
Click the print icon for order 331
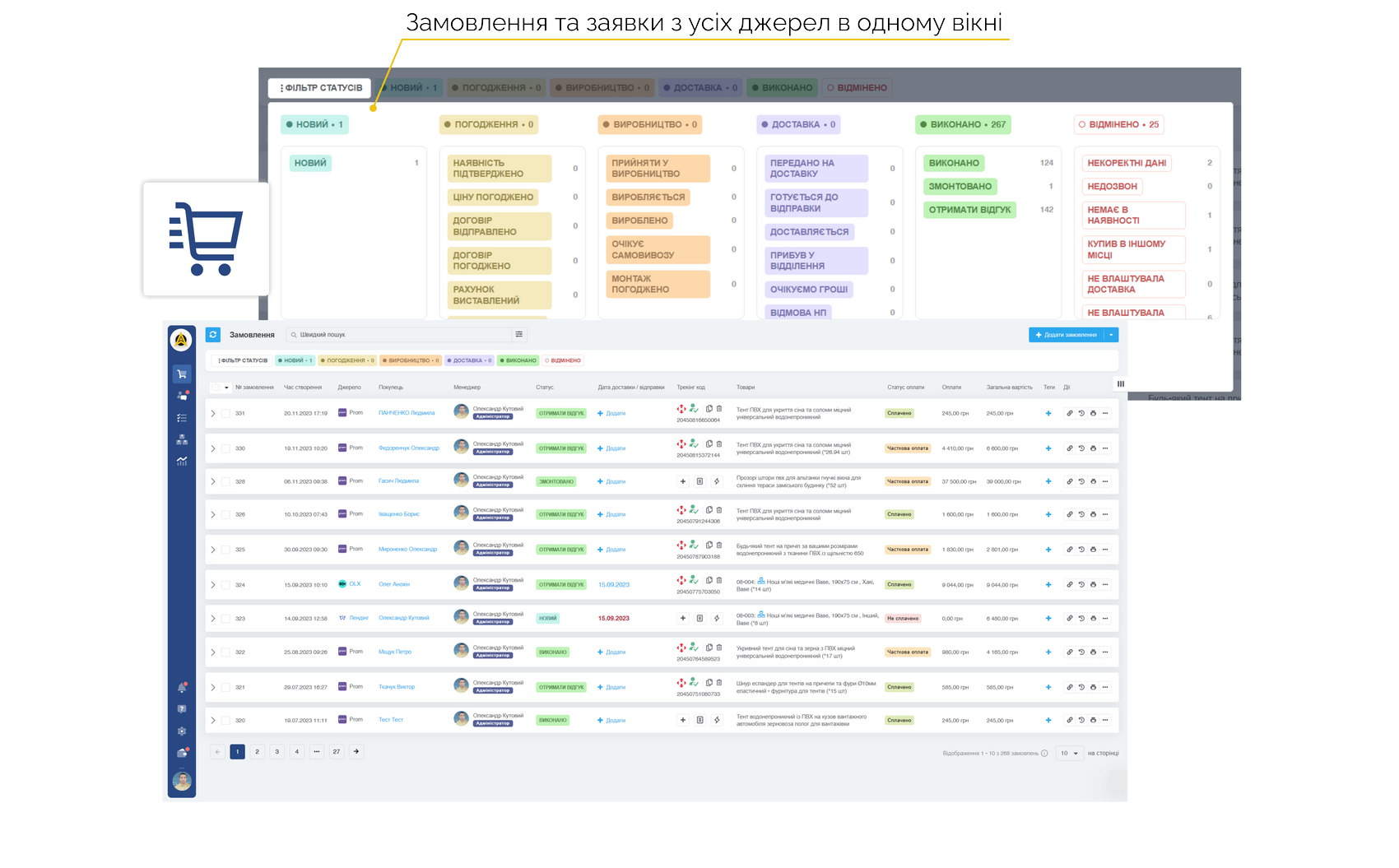[1093, 413]
